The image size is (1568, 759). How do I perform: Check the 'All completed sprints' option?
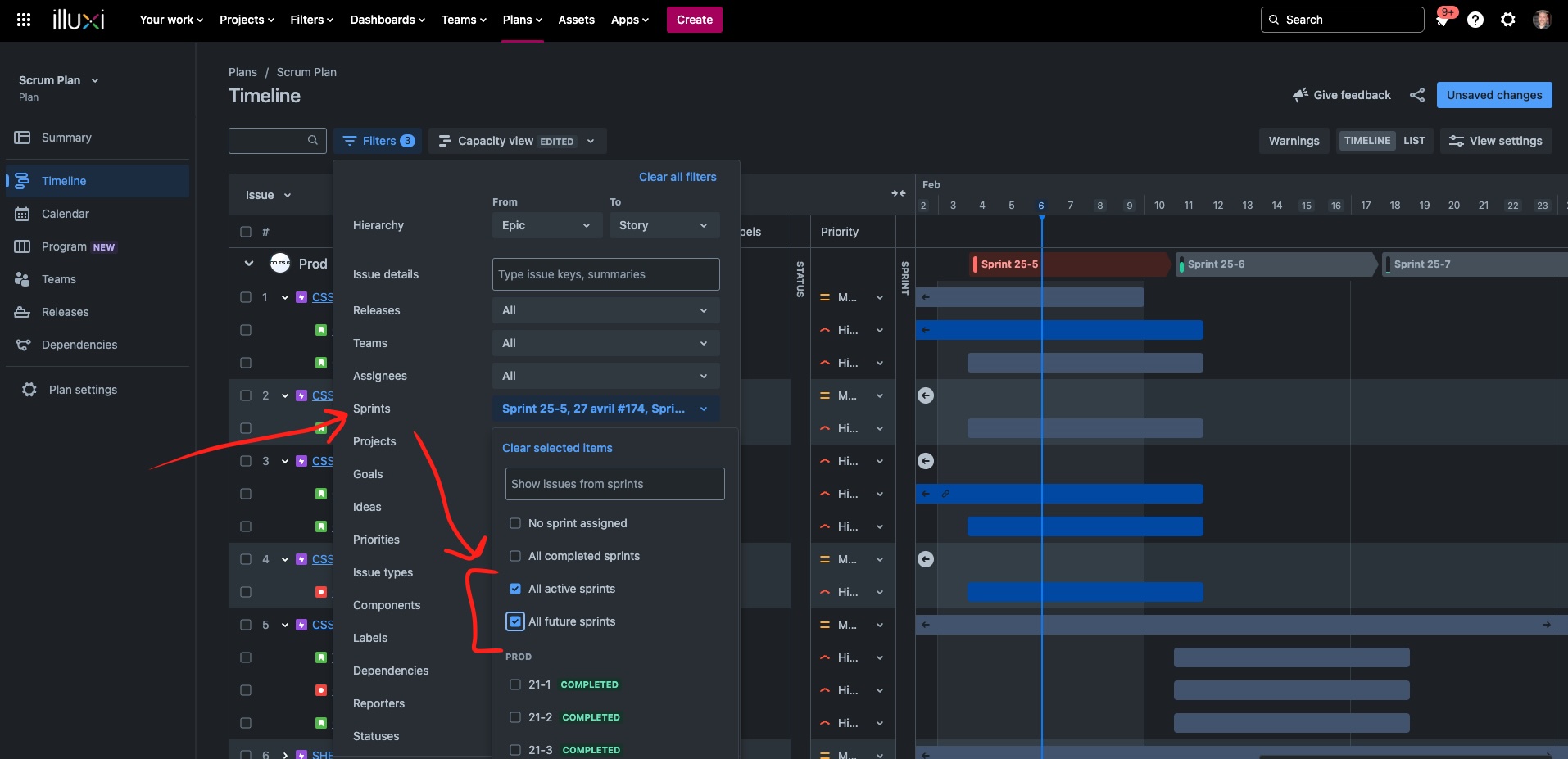click(515, 556)
